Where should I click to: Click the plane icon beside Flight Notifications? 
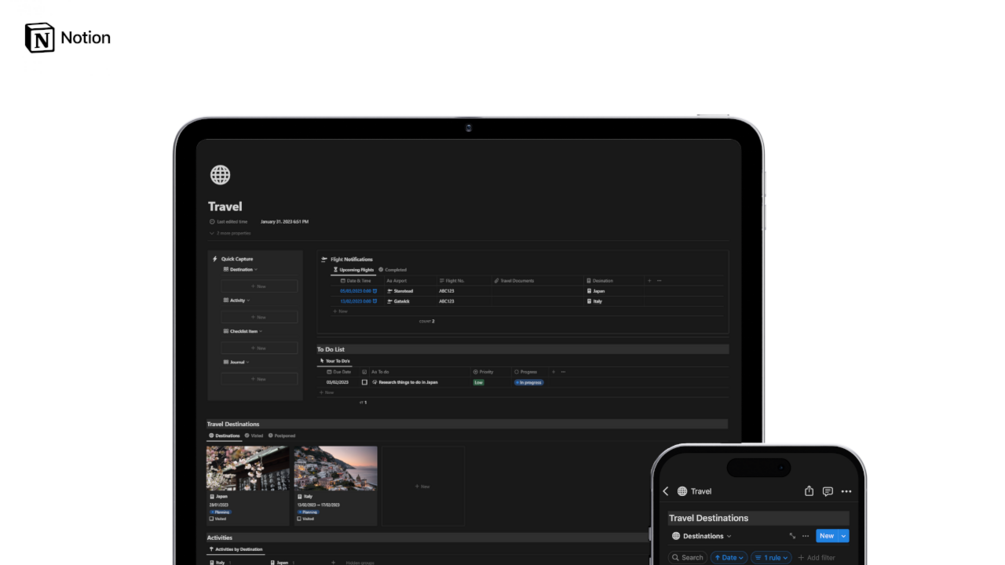click(x=324, y=259)
